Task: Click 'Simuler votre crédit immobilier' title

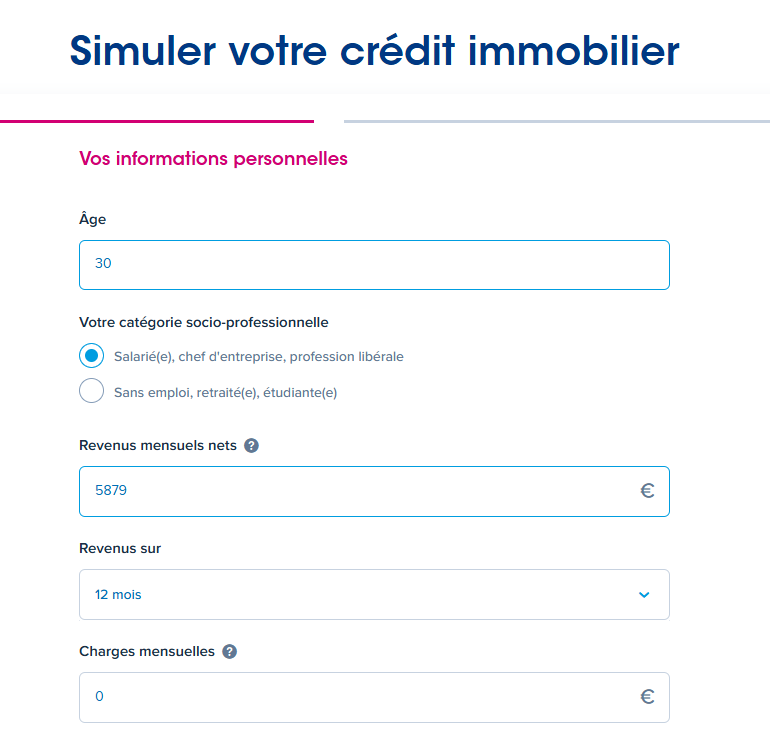Action: pyautogui.click(x=375, y=51)
